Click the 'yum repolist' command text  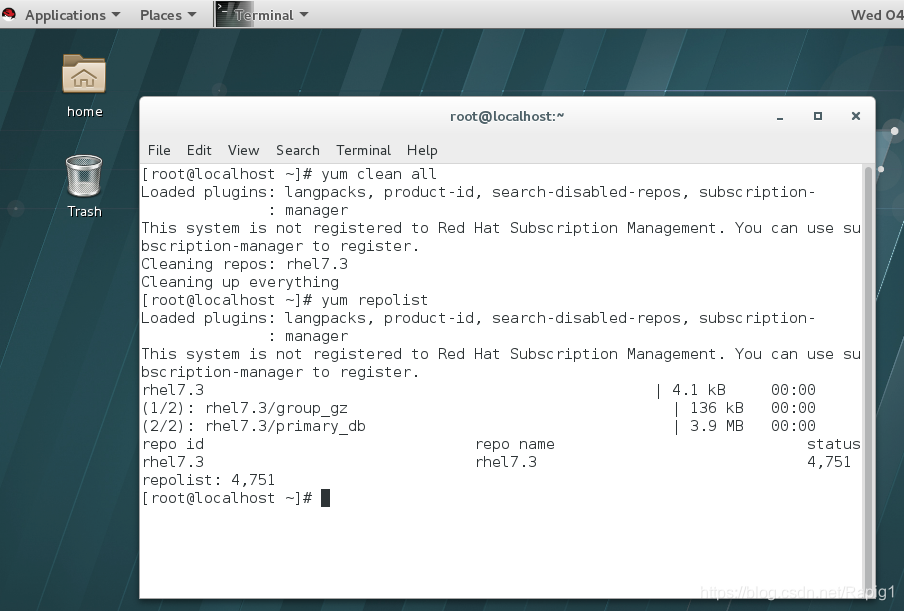pos(374,300)
